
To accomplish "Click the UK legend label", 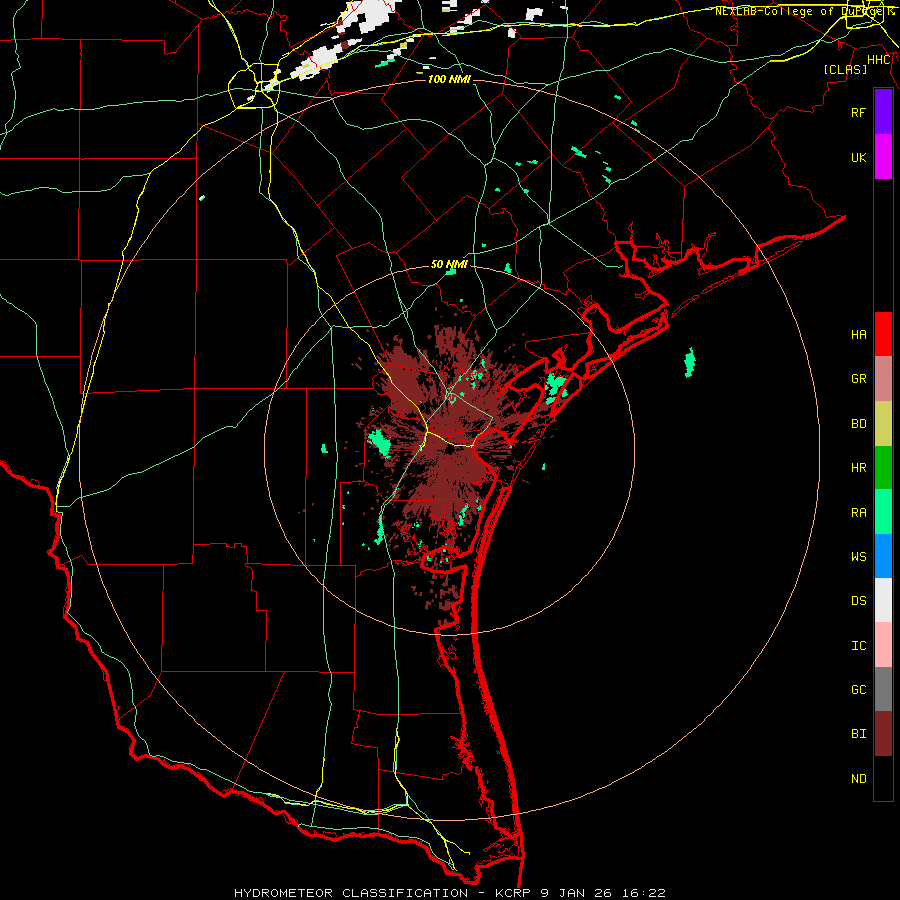I will coord(858,157).
